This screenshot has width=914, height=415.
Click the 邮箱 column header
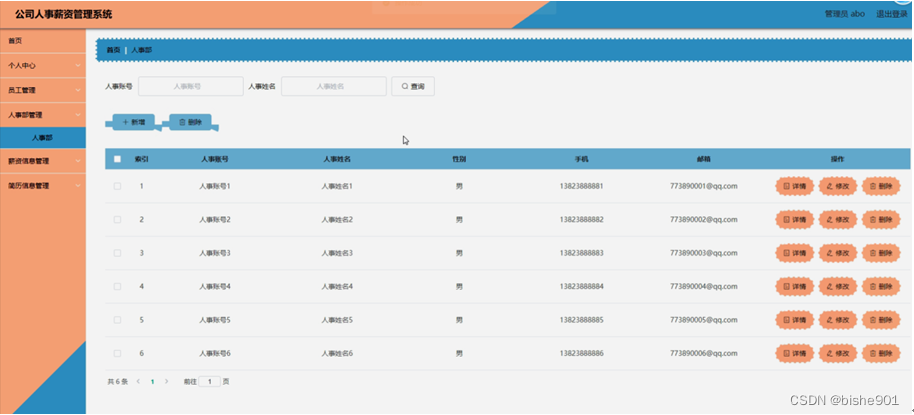click(704, 159)
